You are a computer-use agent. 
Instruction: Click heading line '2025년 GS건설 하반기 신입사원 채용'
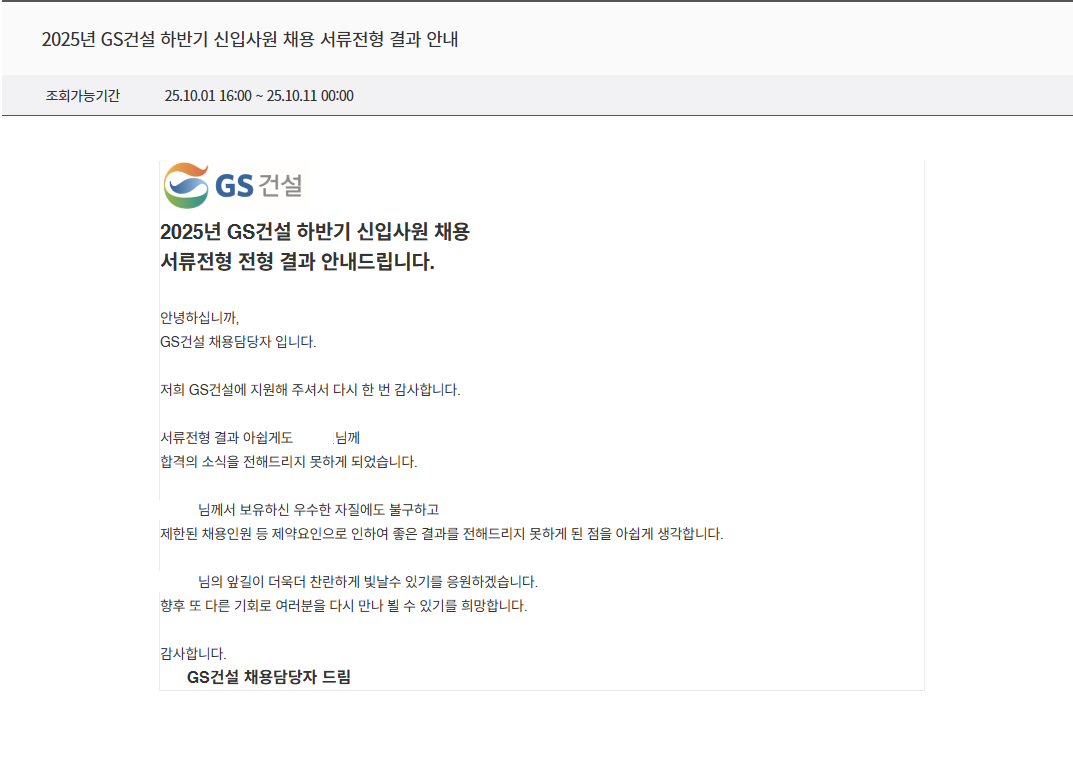(x=315, y=231)
